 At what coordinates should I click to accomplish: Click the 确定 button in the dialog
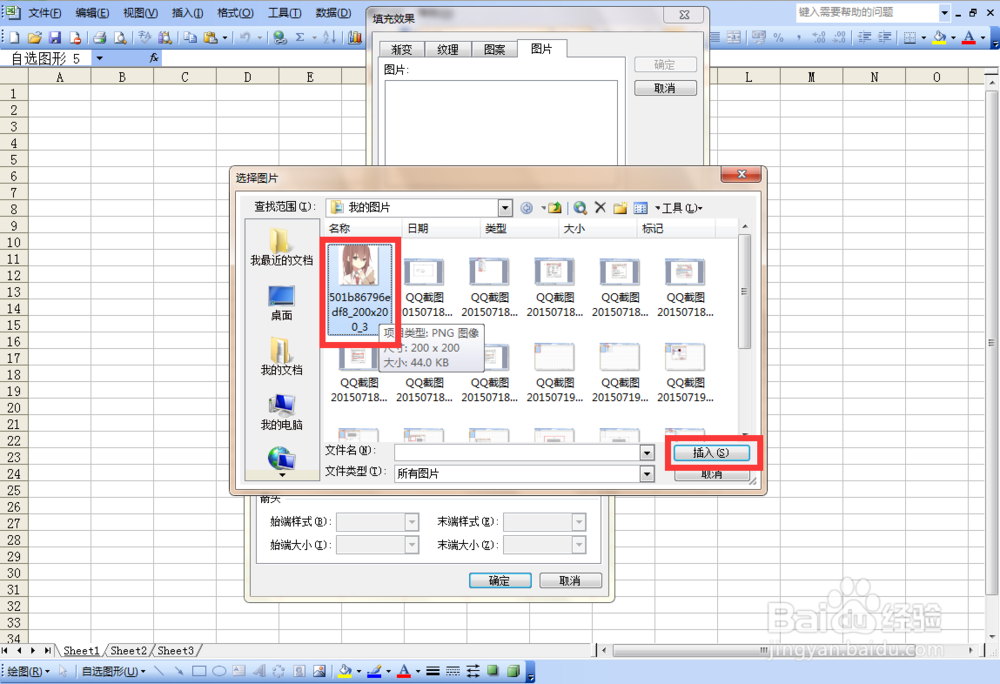pyautogui.click(x=500, y=580)
